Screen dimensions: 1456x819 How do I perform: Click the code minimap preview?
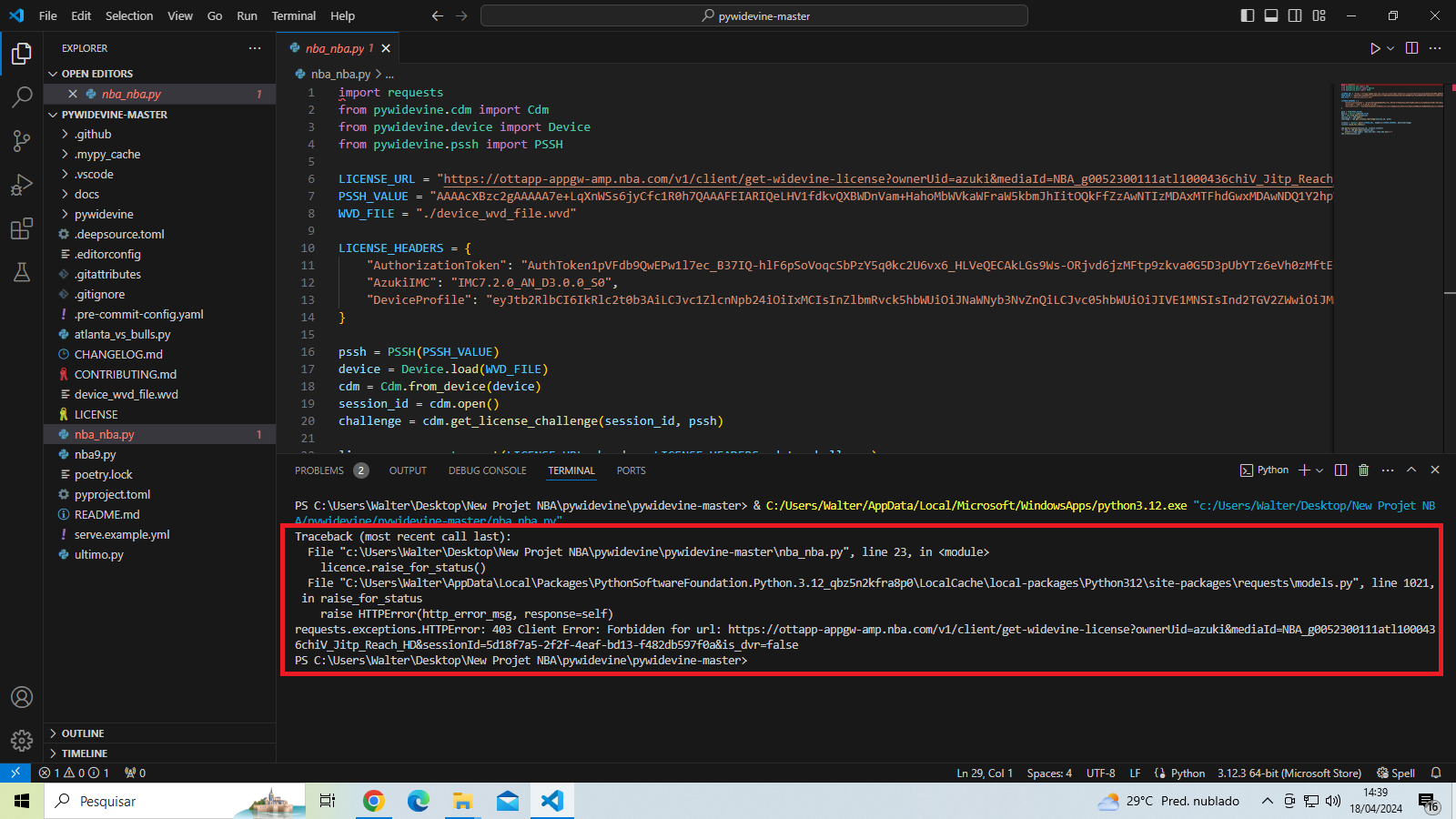1390,109
